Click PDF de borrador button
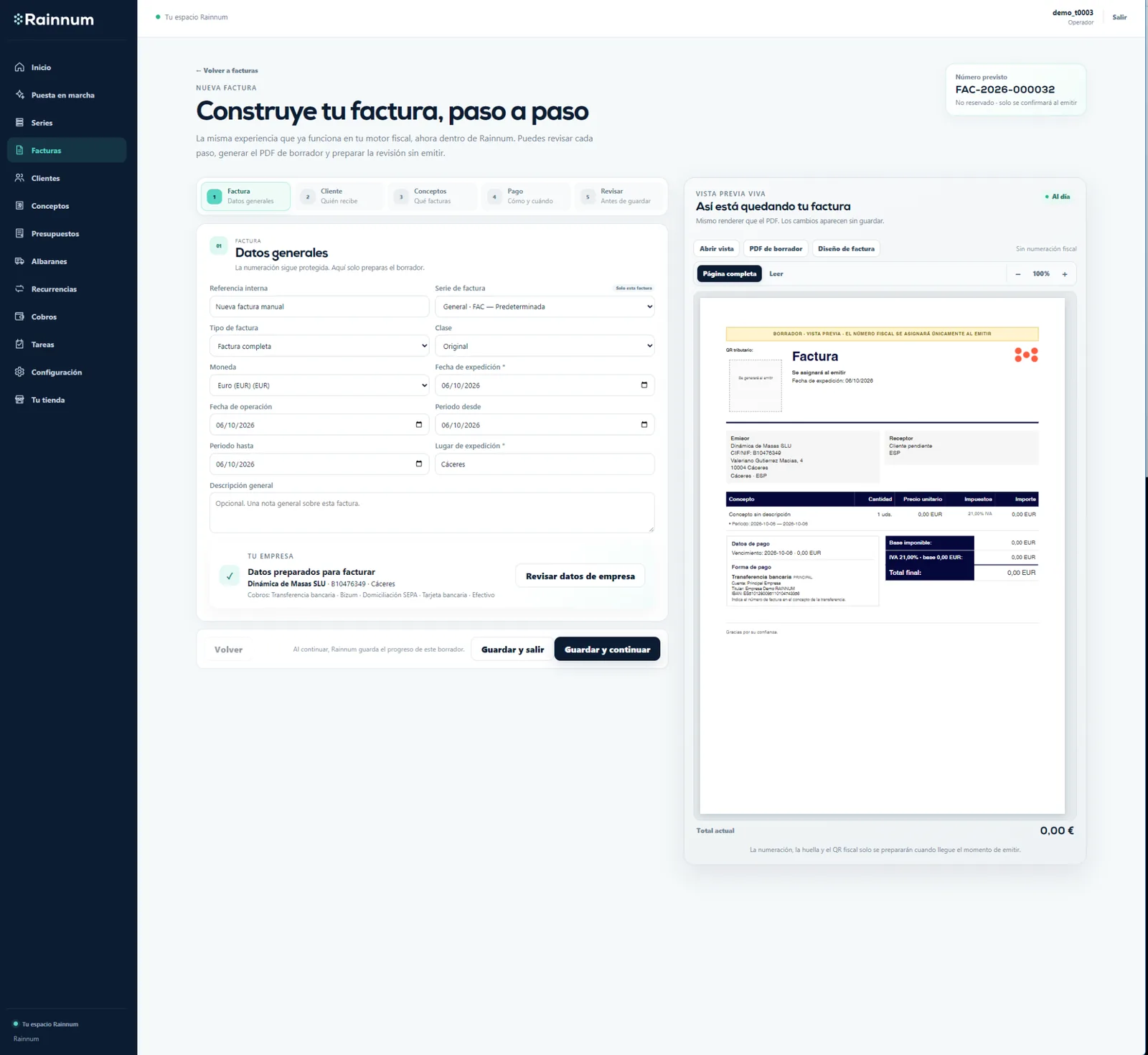Screen dimensions: 1148x1055 776,248
